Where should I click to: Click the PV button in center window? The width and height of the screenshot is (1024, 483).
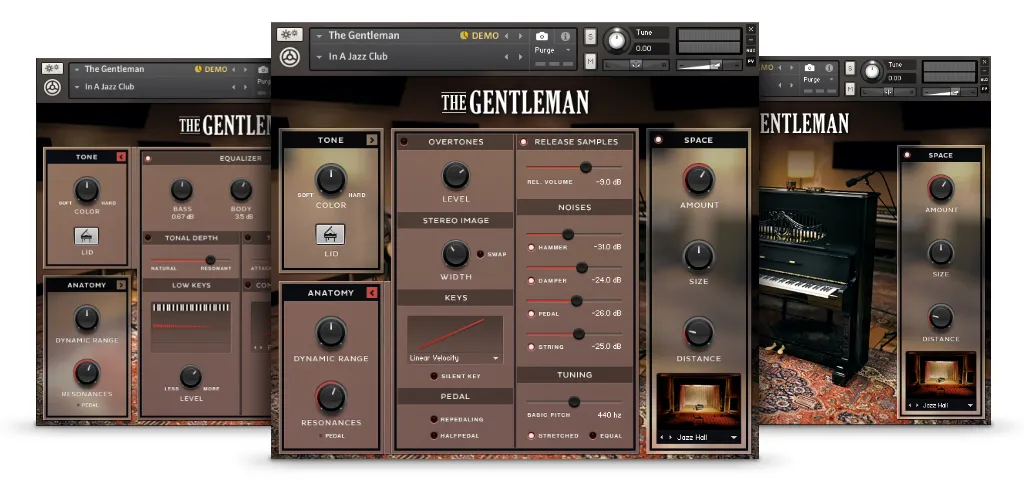click(751, 61)
